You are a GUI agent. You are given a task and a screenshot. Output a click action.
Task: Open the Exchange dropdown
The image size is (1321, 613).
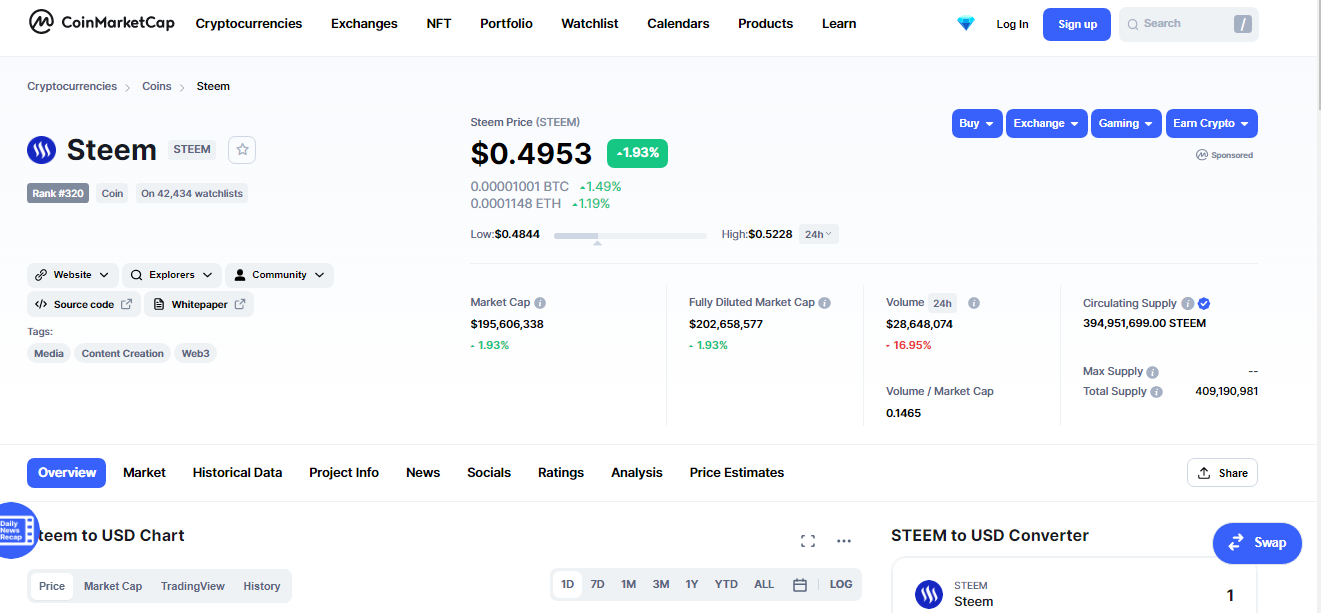click(x=1047, y=123)
